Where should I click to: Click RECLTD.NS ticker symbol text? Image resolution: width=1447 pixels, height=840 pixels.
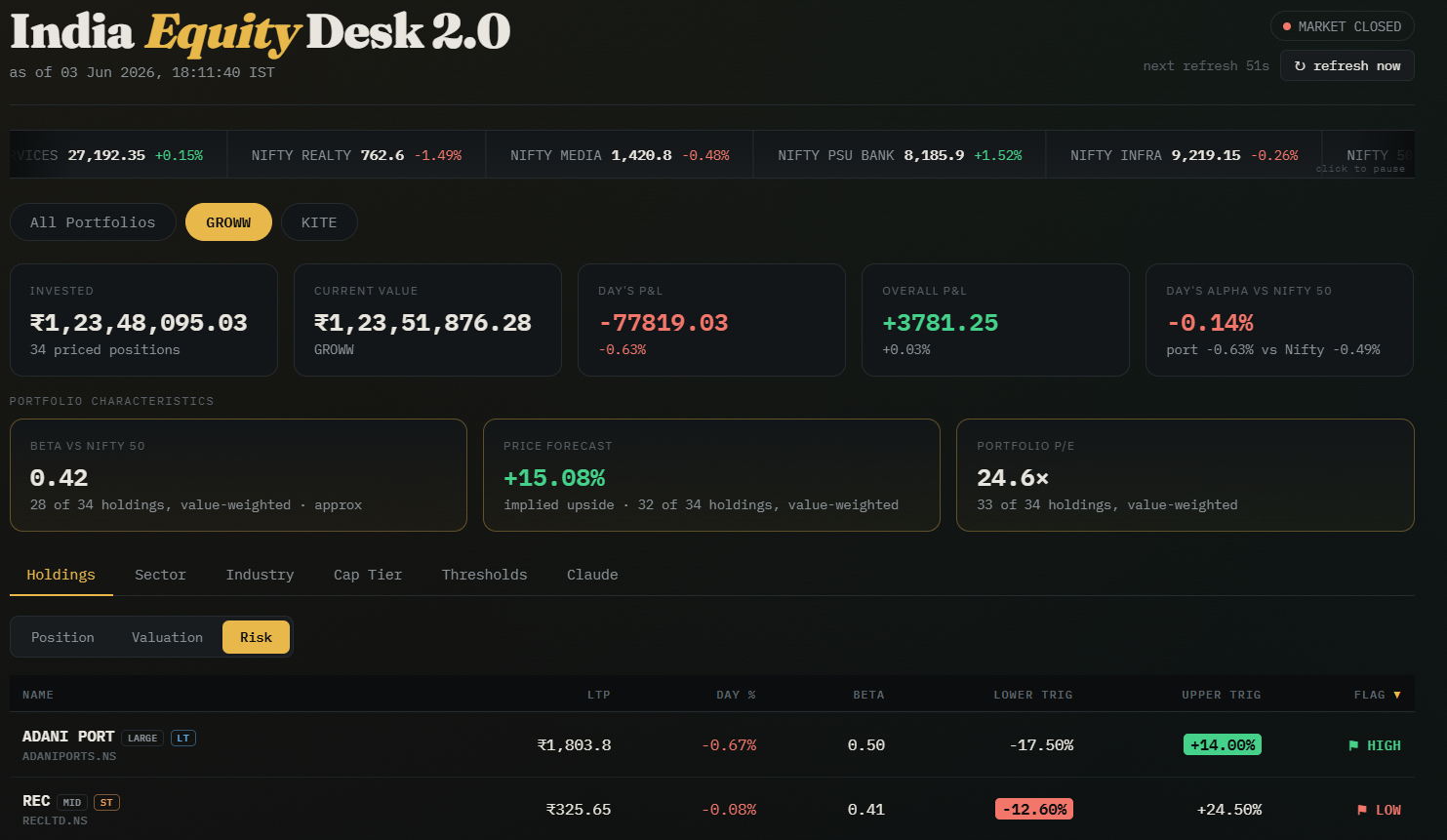tap(55, 820)
